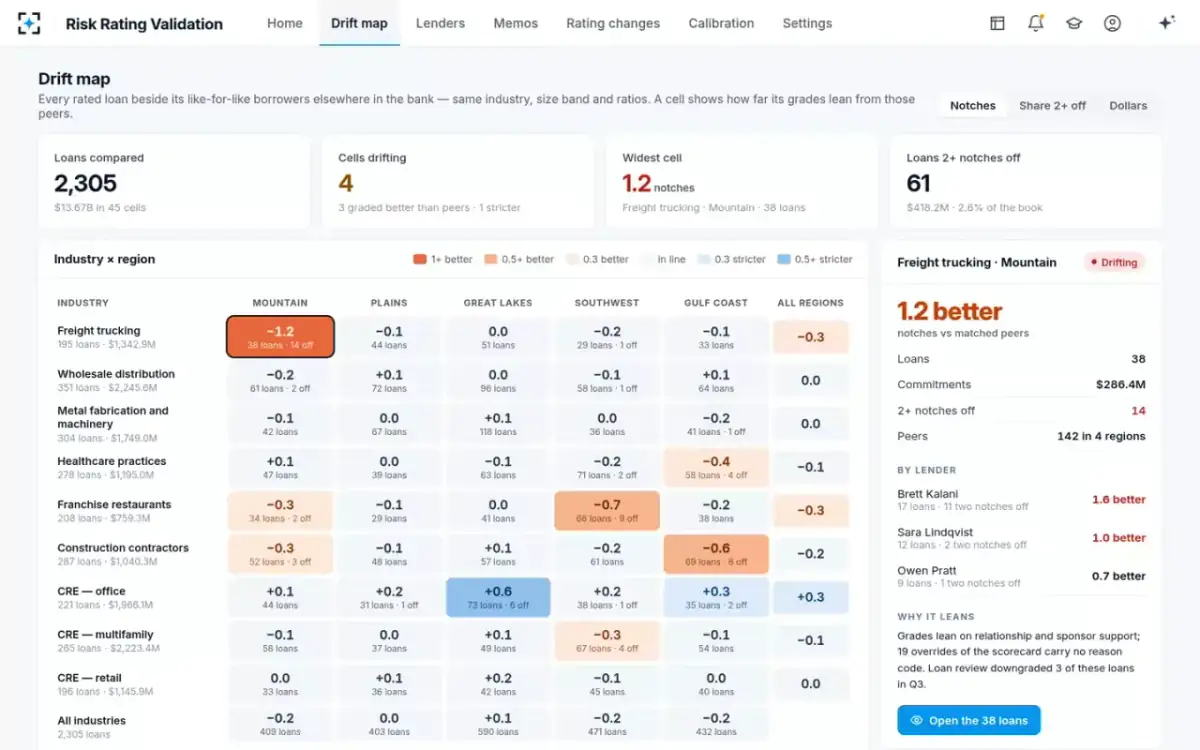Click the Mountain column header

(280, 303)
